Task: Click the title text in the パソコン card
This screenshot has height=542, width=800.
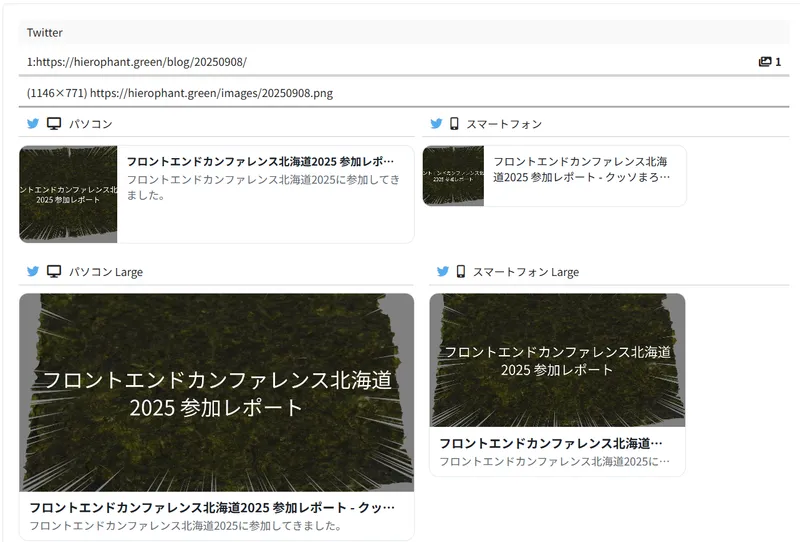Action: (x=261, y=161)
